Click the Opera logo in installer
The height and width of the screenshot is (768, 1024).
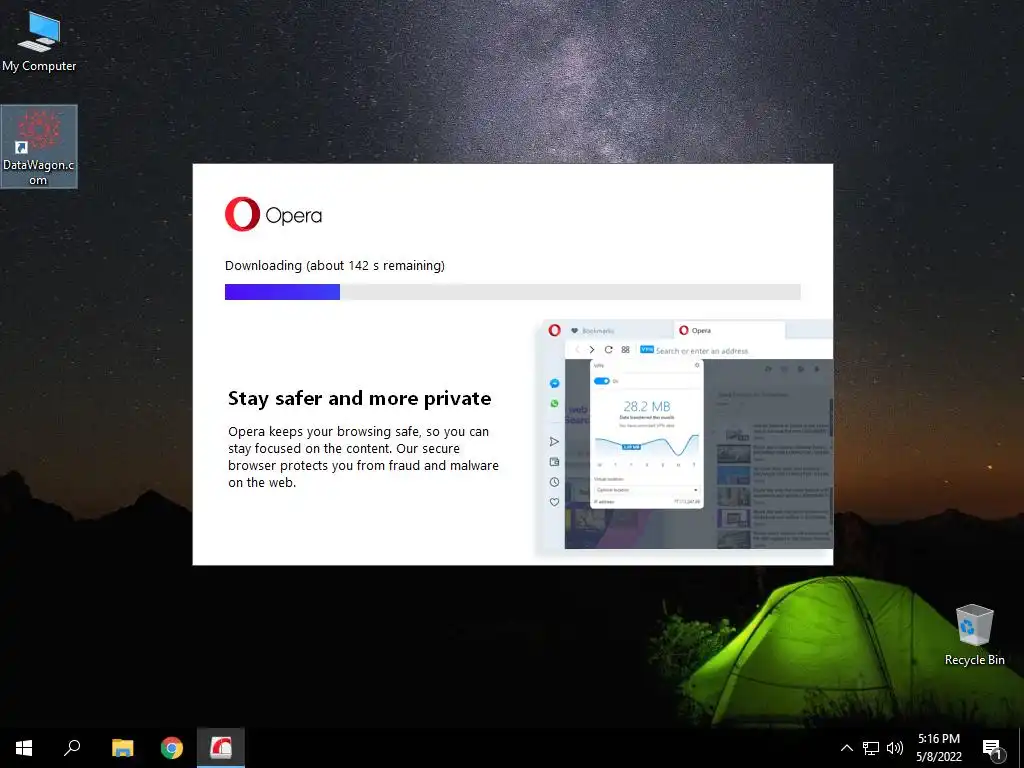pyautogui.click(x=242, y=214)
